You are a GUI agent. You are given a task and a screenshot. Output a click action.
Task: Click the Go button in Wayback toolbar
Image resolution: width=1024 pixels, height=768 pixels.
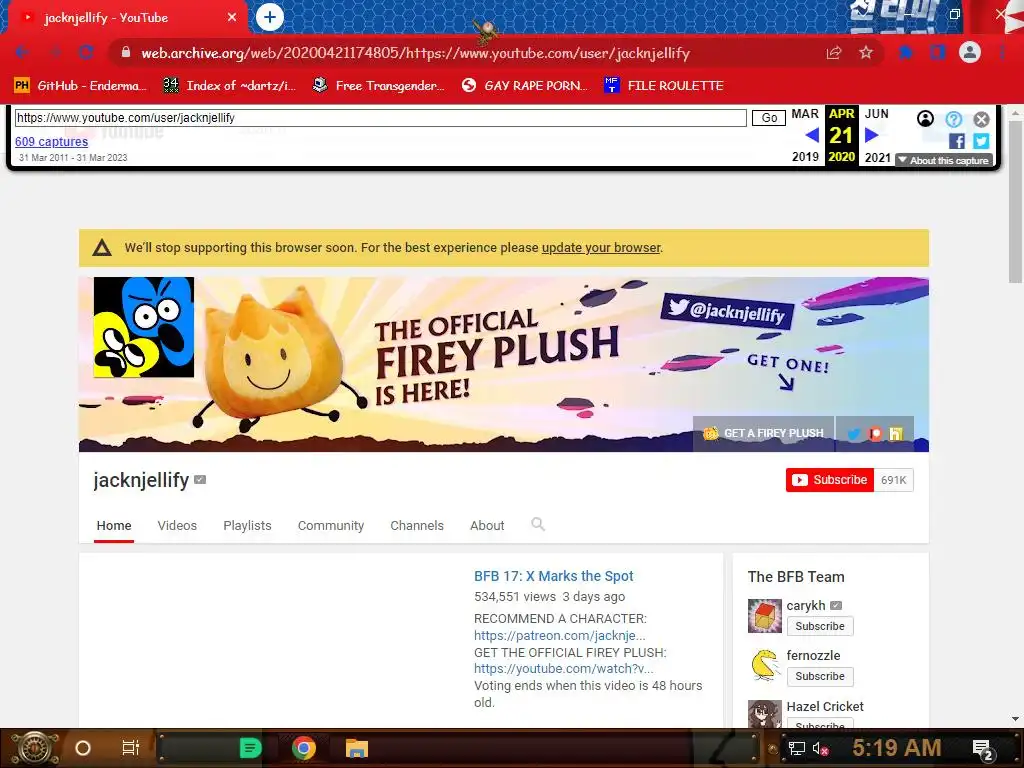coord(769,118)
